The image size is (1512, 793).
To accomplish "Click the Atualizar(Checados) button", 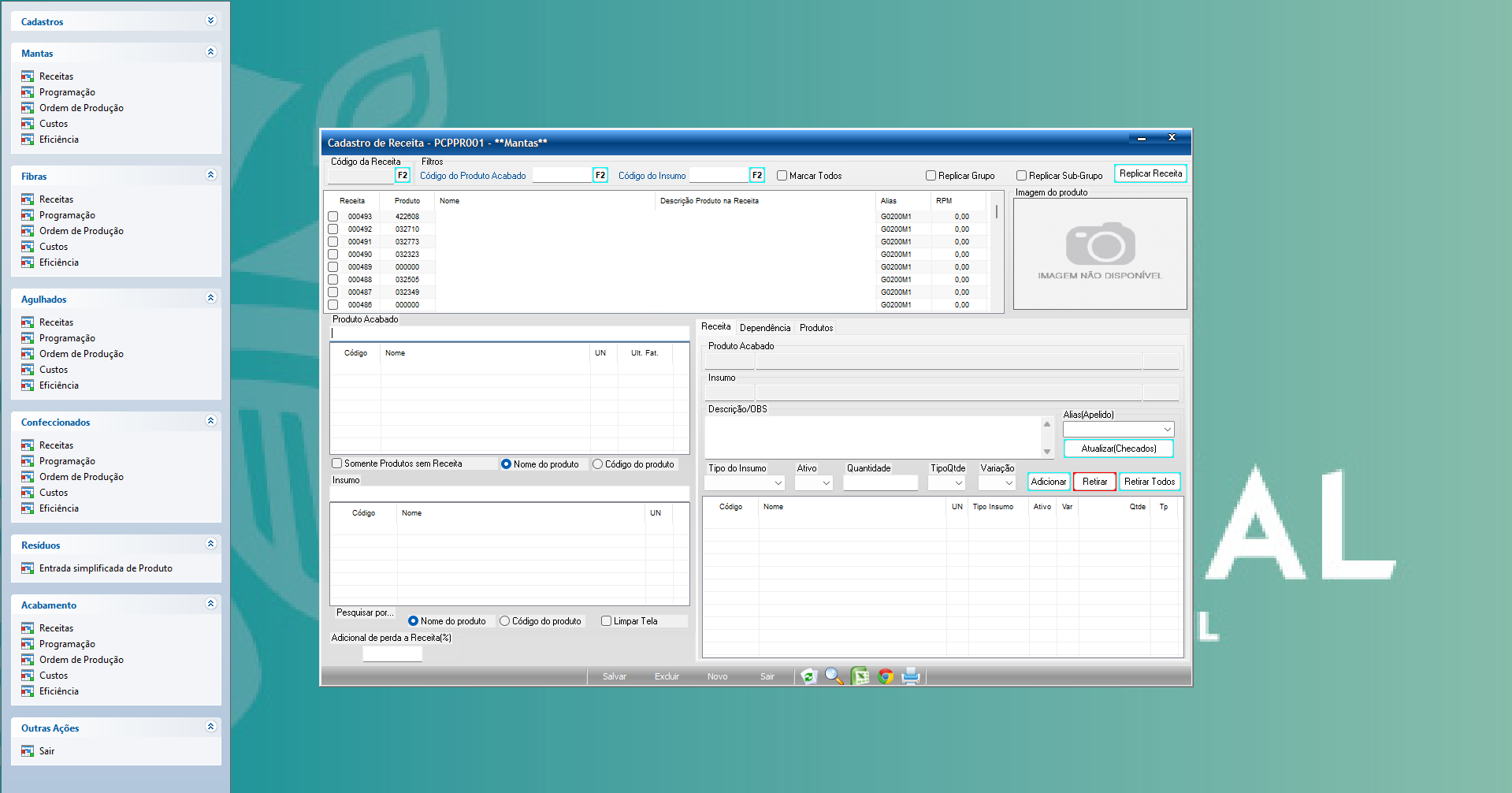I will [1119, 449].
